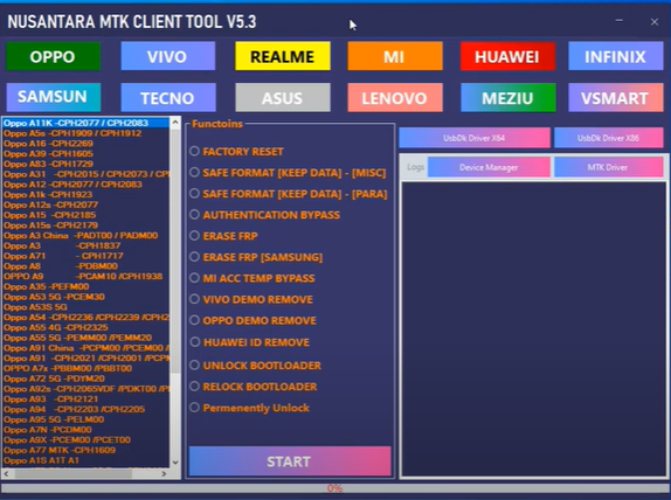The height and width of the screenshot is (500, 671).
Task: Choose Oppo A83 -CPH1729
Action: pos(86,164)
